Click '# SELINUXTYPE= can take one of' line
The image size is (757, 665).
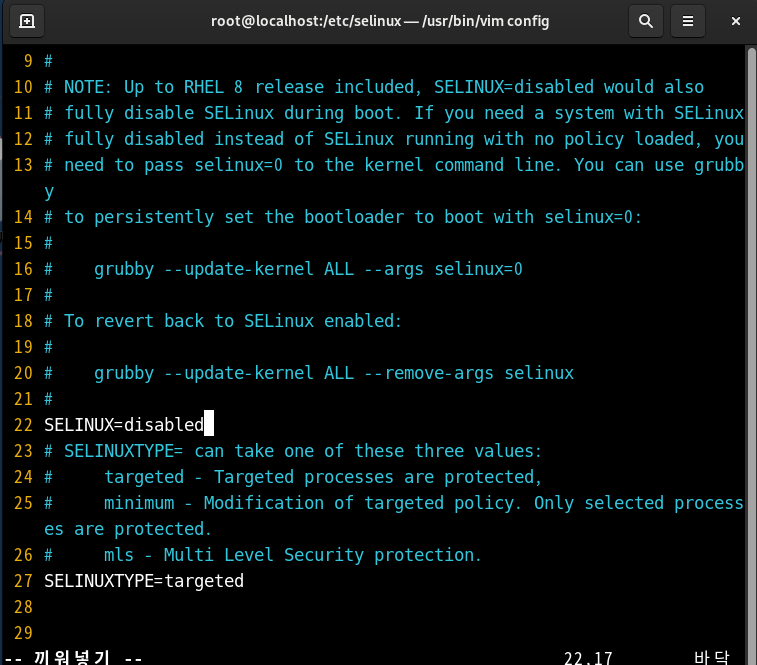click(x=293, y=451)
